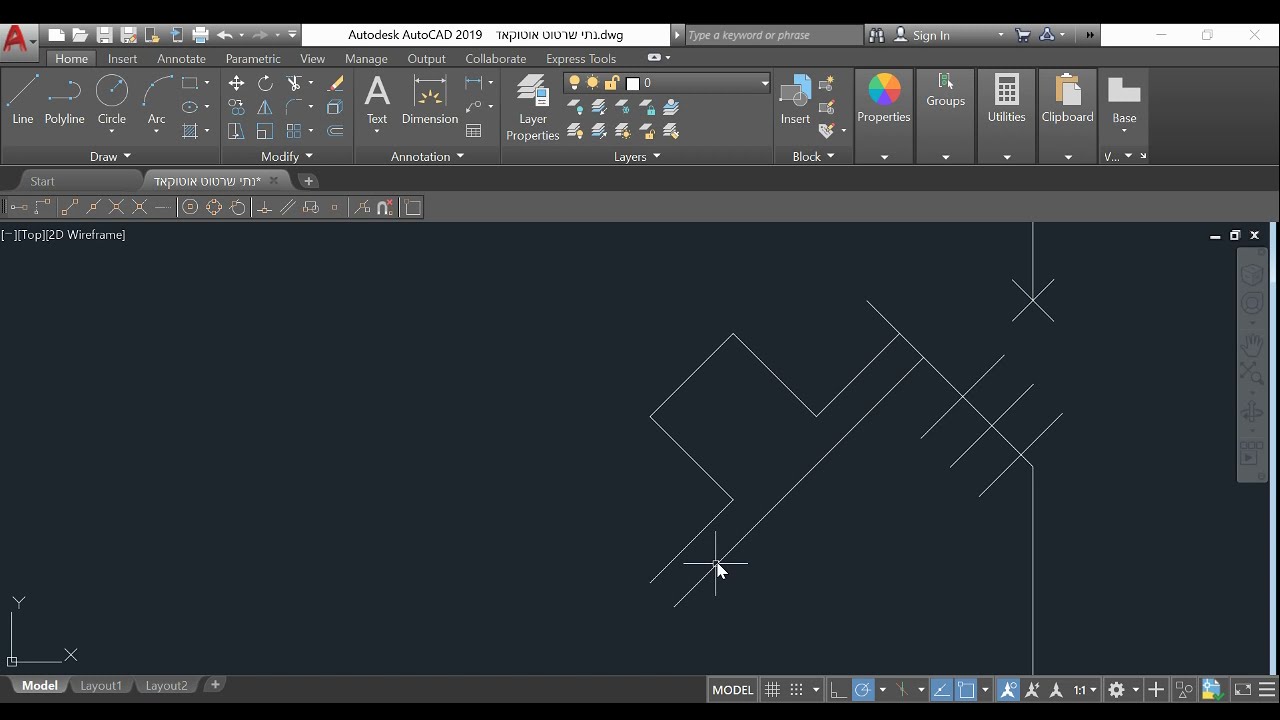The image size is (1280, 720).
Task: Activate the Stretch tool
Action: point(236,131)
